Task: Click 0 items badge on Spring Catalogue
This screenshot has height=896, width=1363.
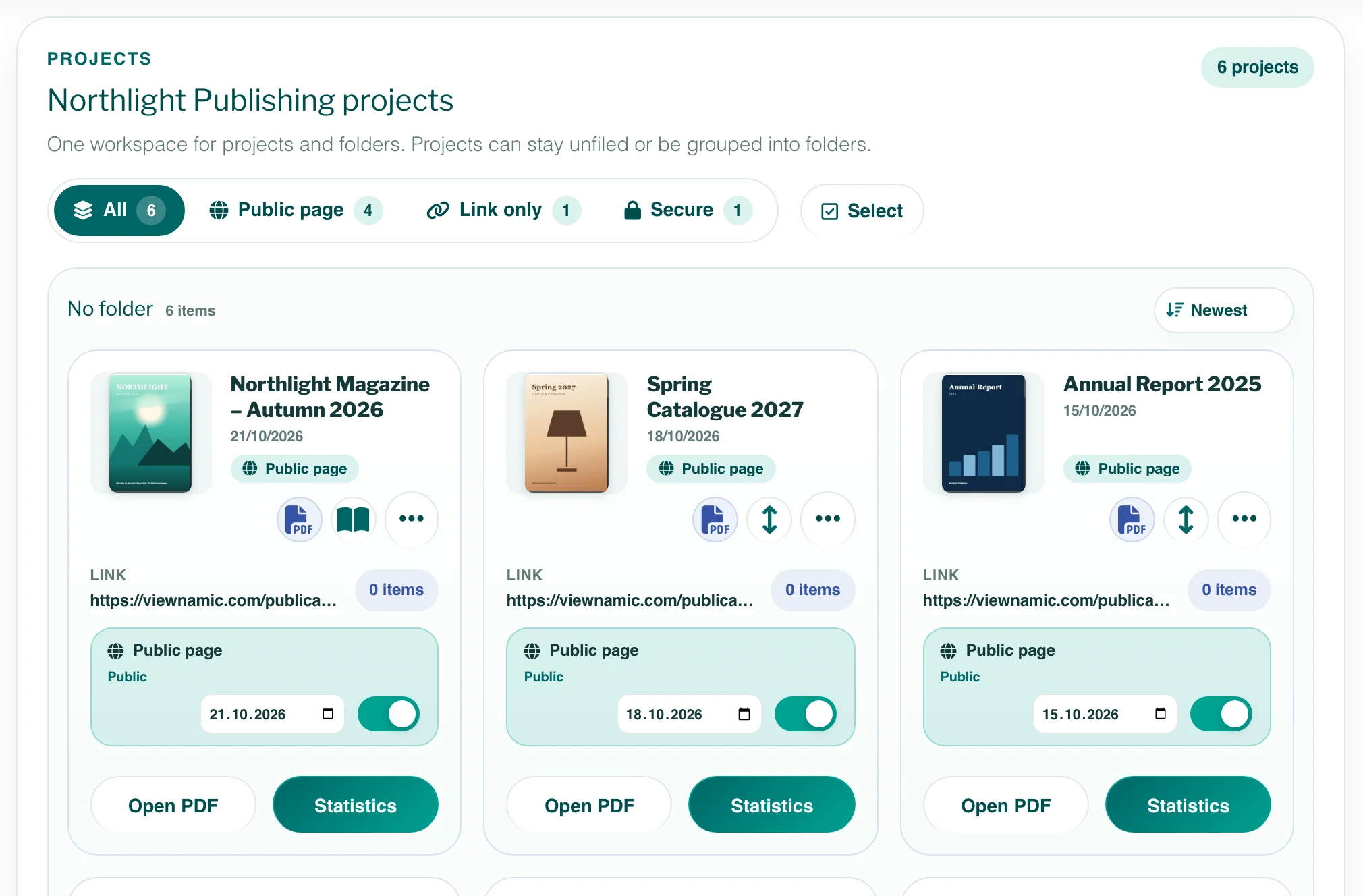Action: pyautogui.click(x=813, y=590)
